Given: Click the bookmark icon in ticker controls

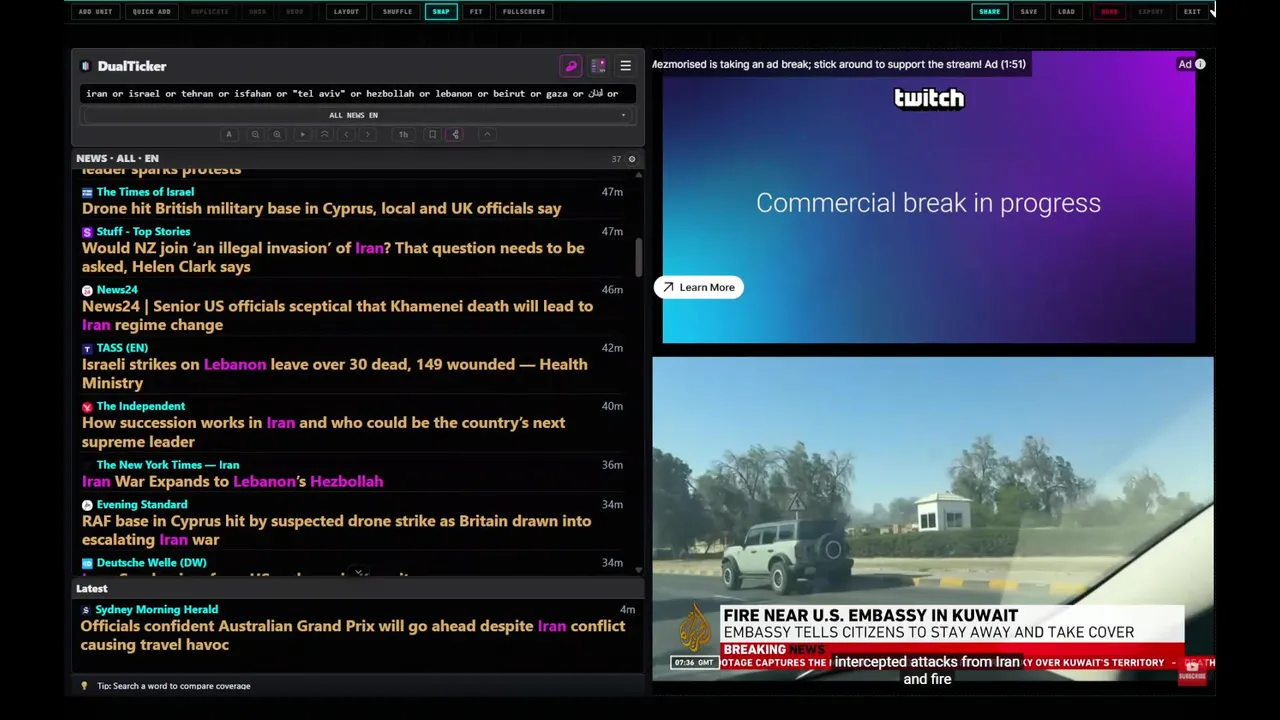Looking at the screenshot, I should point(432,134).
